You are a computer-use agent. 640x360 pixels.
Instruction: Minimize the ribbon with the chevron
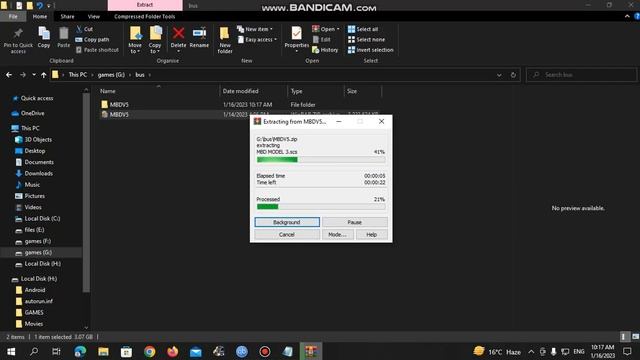point(627,16)
